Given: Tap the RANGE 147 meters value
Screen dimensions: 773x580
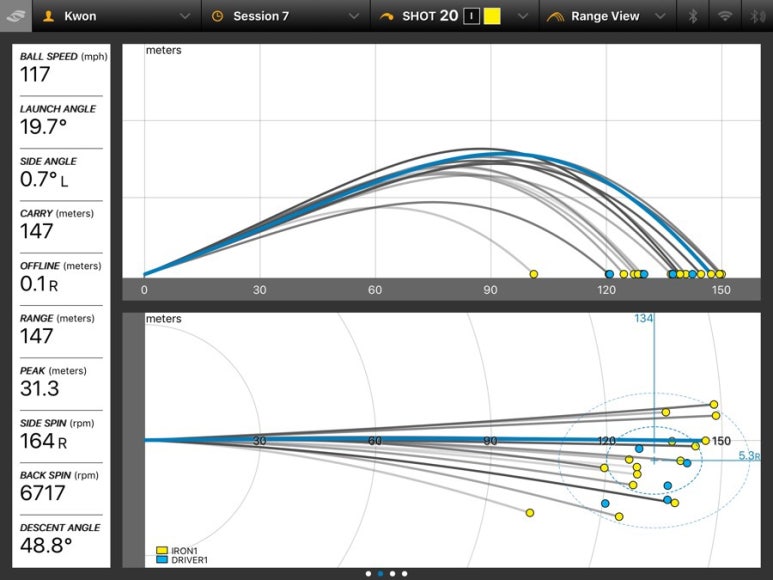Looking at the screenshot, I should coord(36,336).
